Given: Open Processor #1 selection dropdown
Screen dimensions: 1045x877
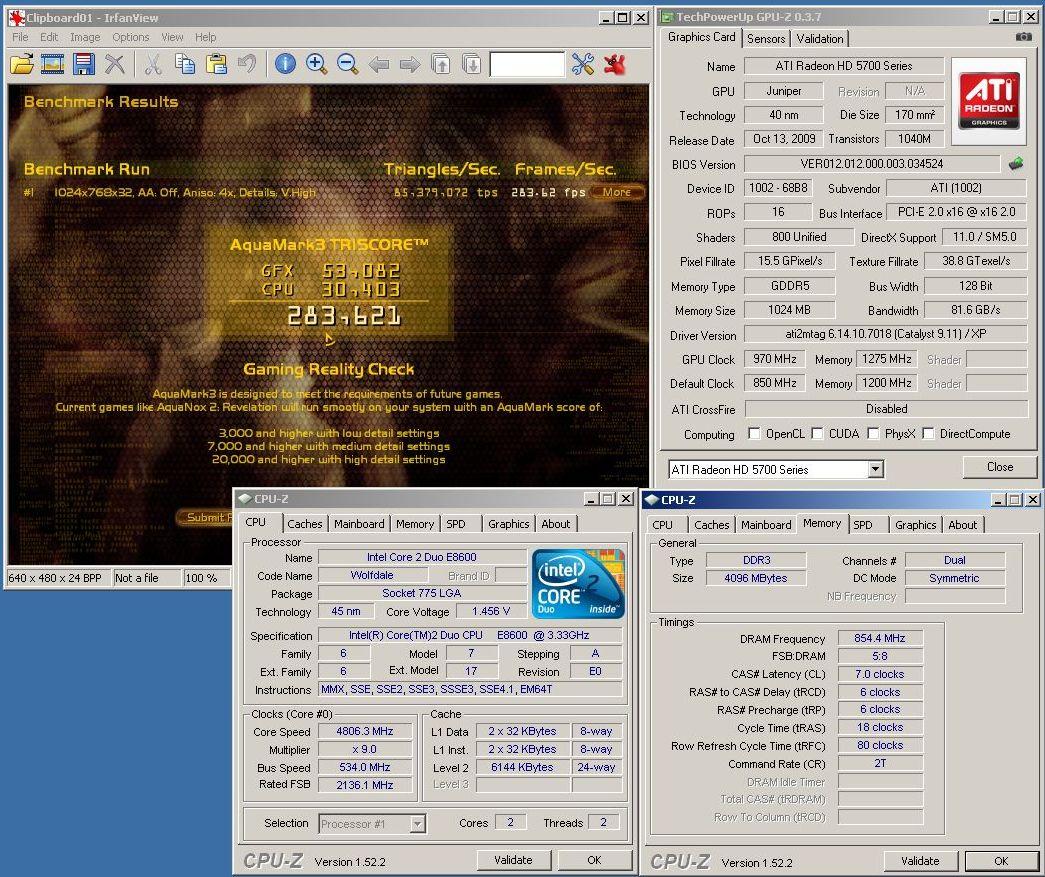Looking at the screenshot, I should coord(417,824).
